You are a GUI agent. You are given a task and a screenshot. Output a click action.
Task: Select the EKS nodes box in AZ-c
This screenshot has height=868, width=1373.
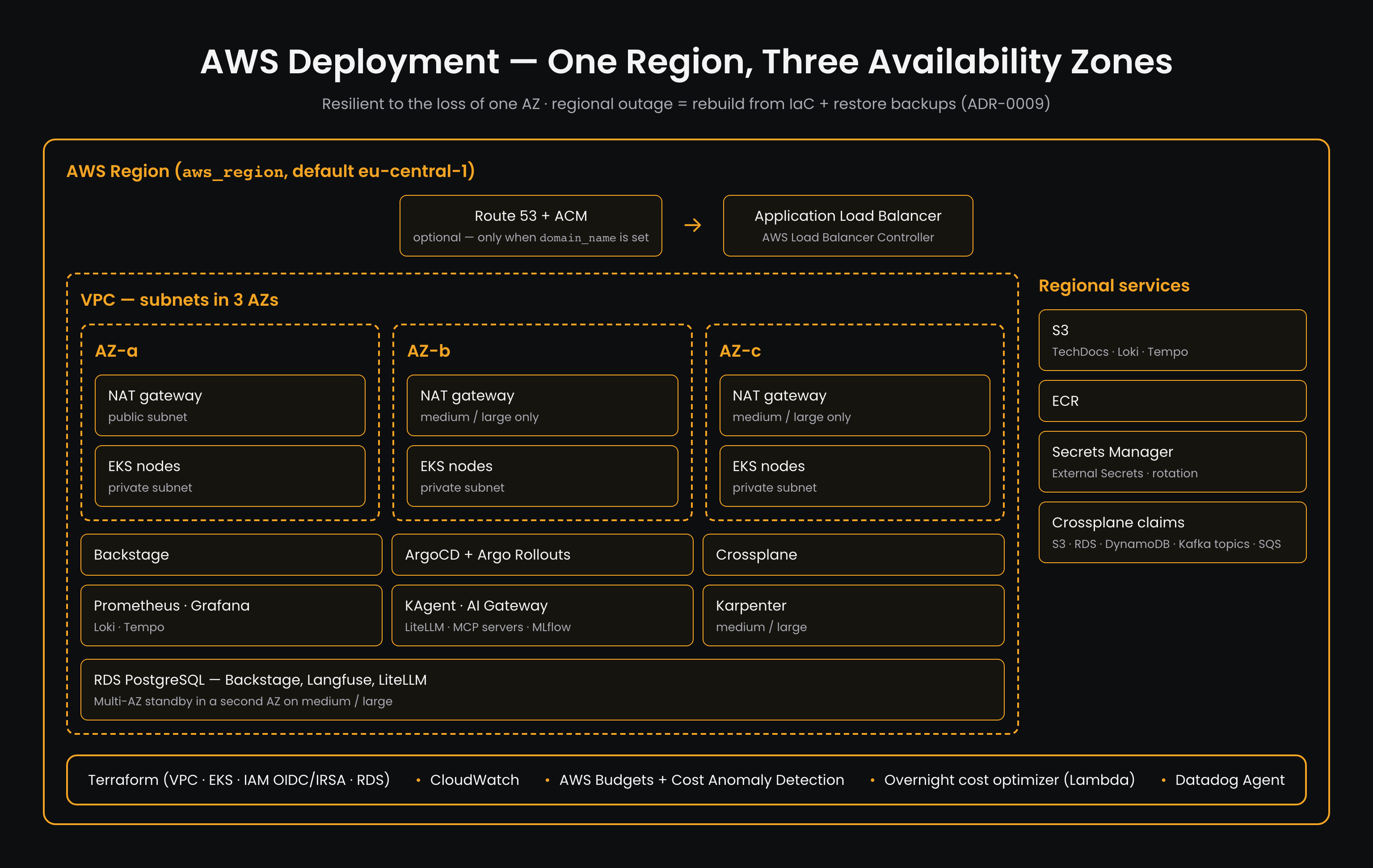(x=855, y=476)
